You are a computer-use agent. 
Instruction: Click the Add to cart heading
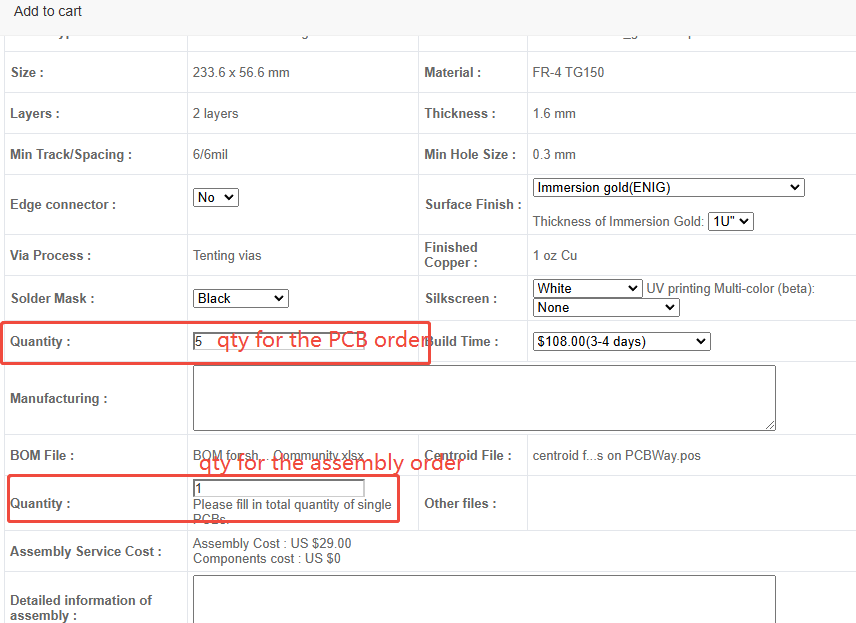(48, 11)
